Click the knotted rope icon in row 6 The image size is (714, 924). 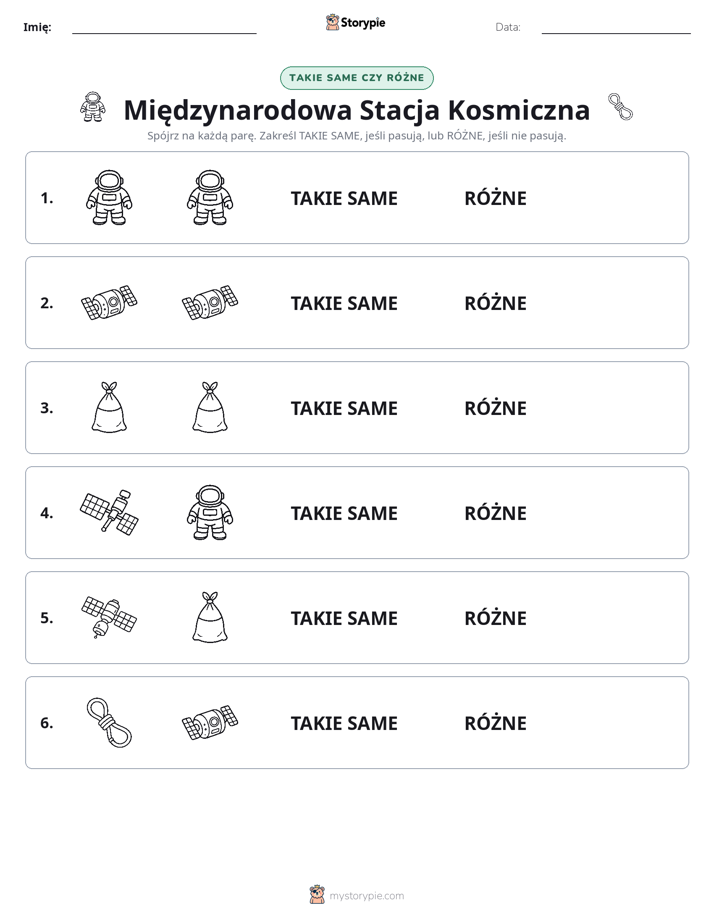coord(109,722)
